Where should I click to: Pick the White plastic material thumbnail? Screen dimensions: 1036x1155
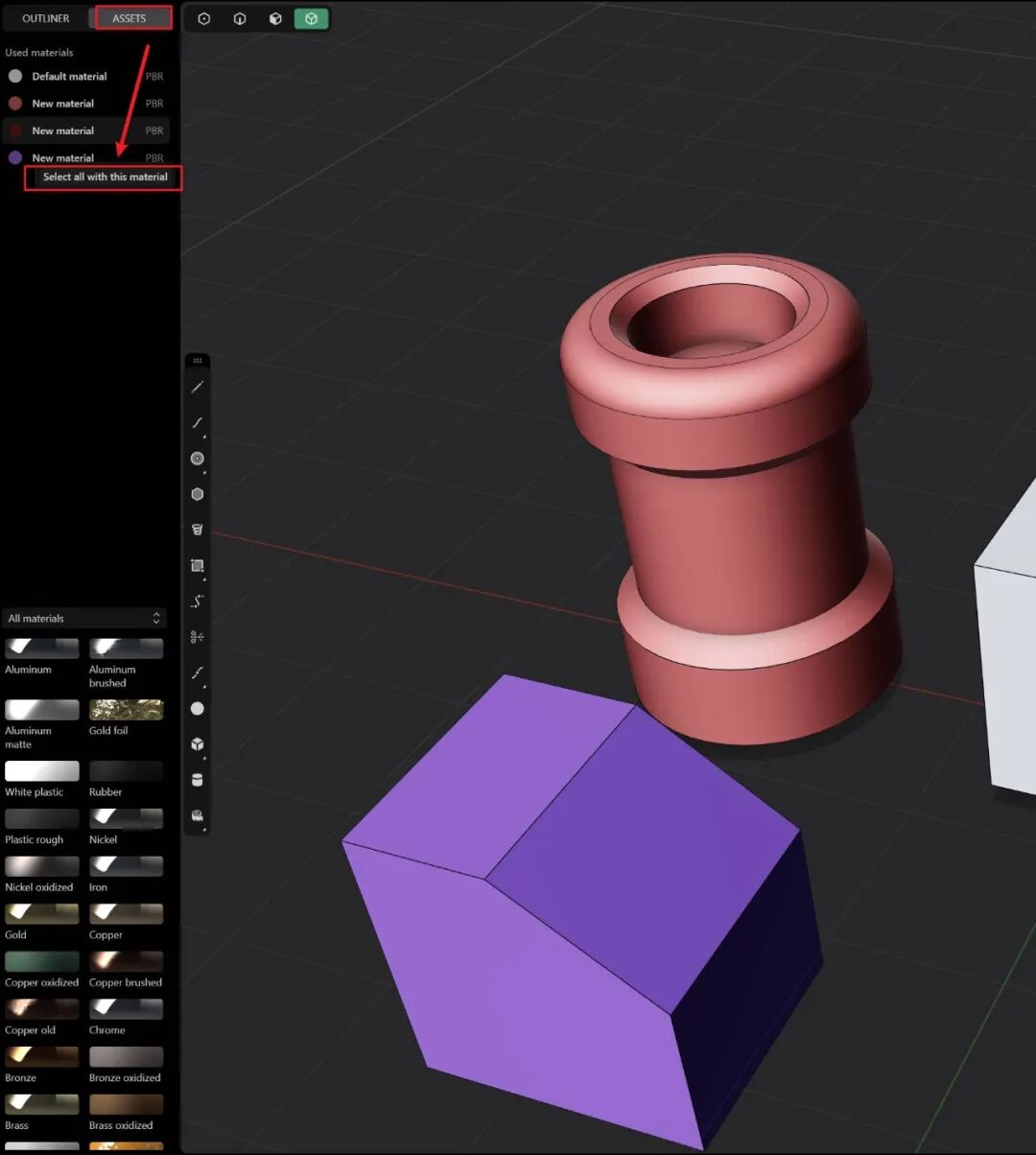point(42,771)
